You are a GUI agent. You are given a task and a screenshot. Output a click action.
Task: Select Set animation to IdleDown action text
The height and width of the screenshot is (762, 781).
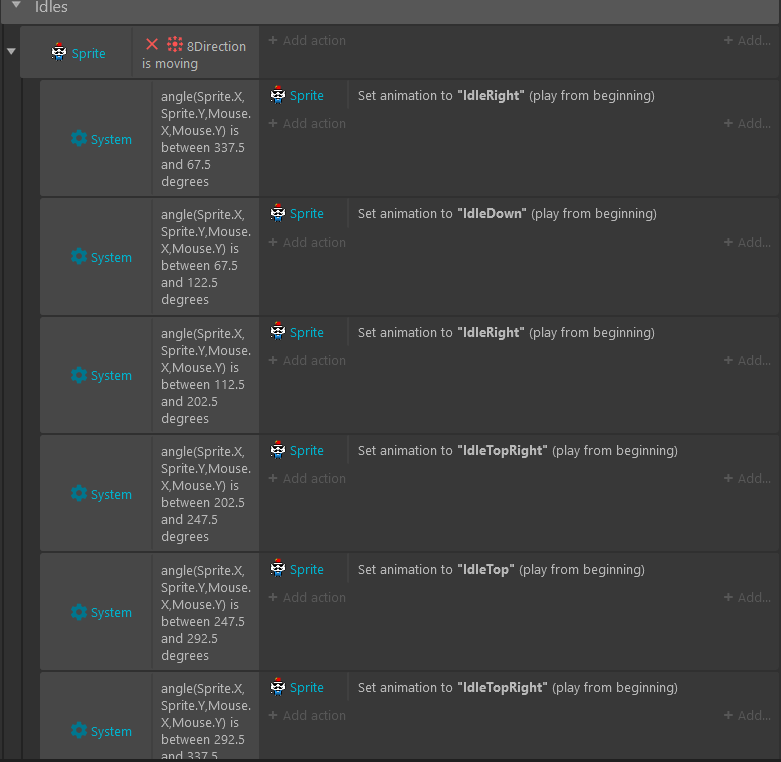[x=507, y=213]
